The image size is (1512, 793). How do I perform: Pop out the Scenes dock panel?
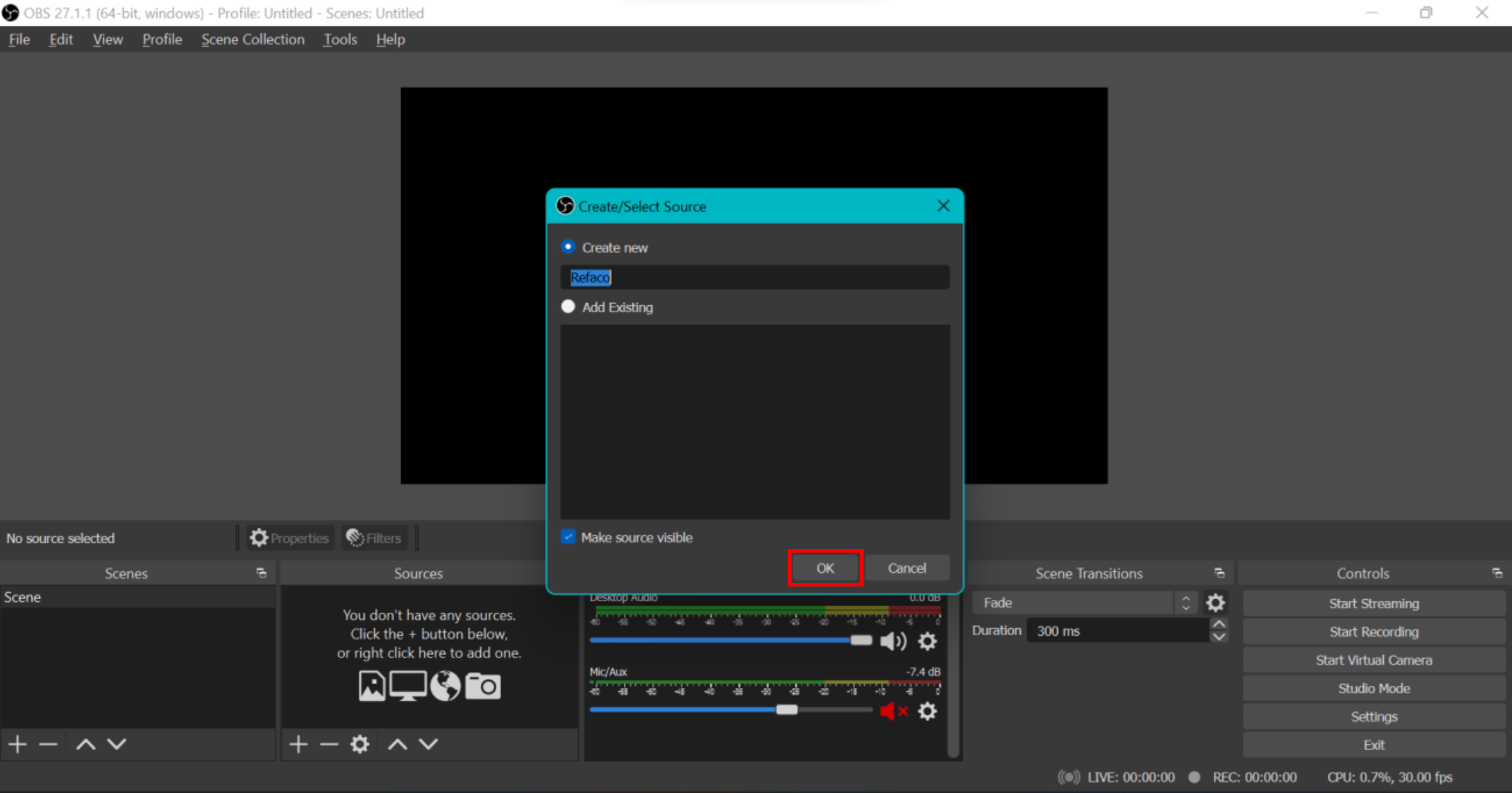tap(262, 573)
